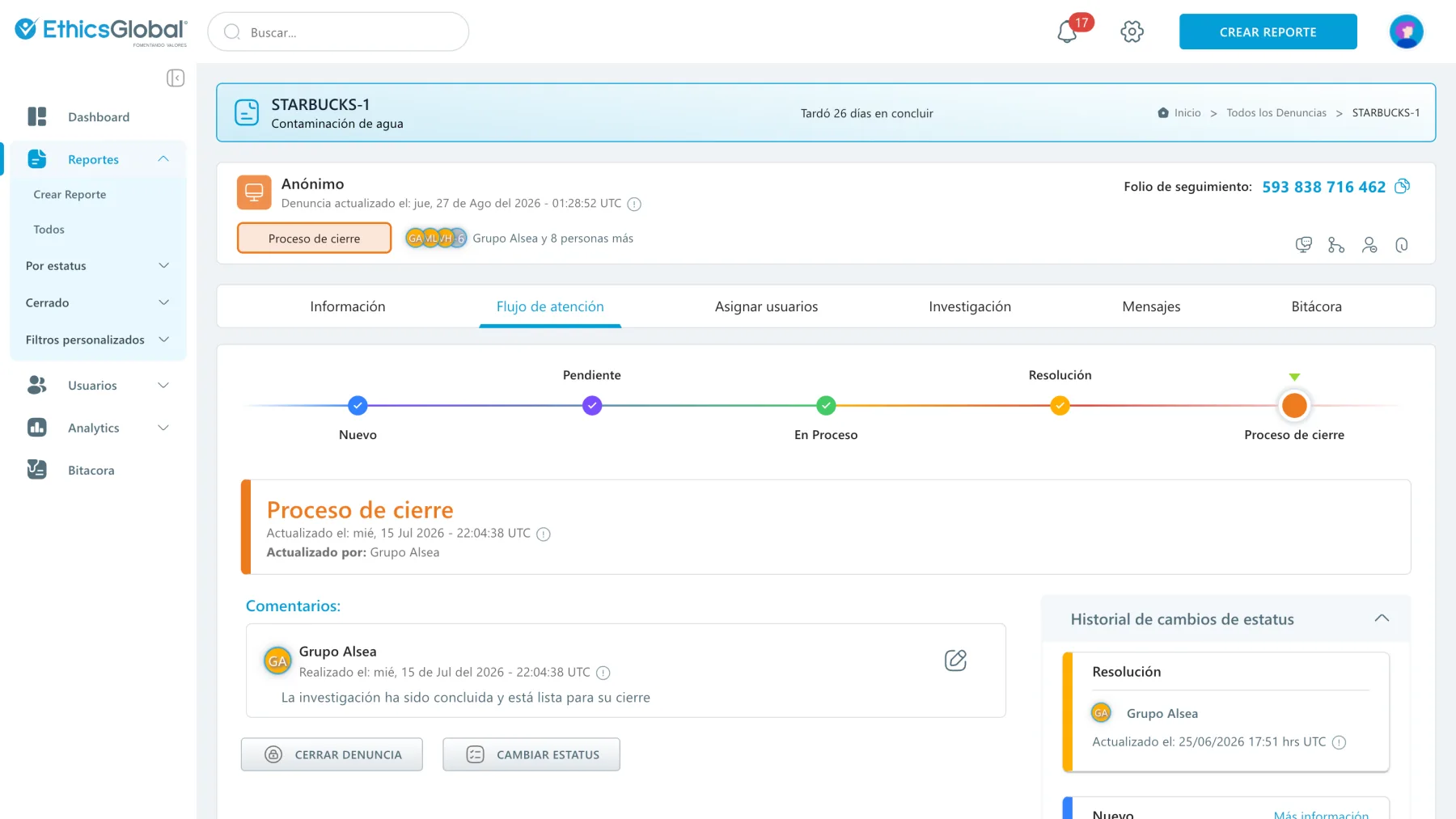
Task: Select the Flujo de atención tab
Action: pos(550,306)
